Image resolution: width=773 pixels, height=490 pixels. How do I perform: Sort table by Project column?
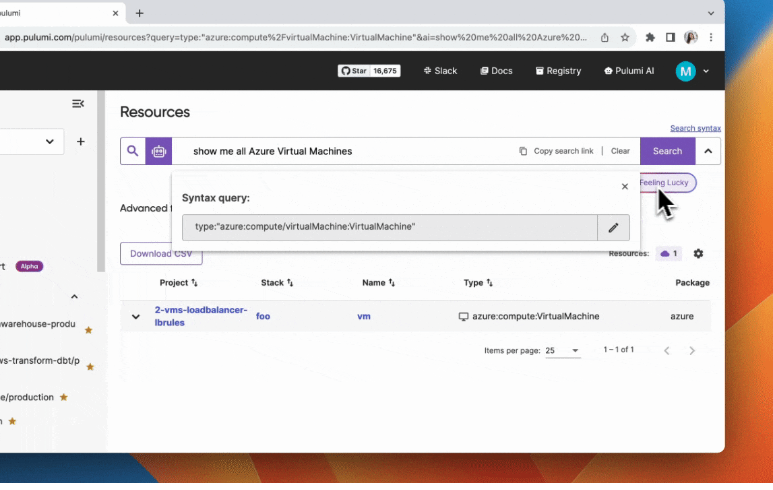[178, 282]
